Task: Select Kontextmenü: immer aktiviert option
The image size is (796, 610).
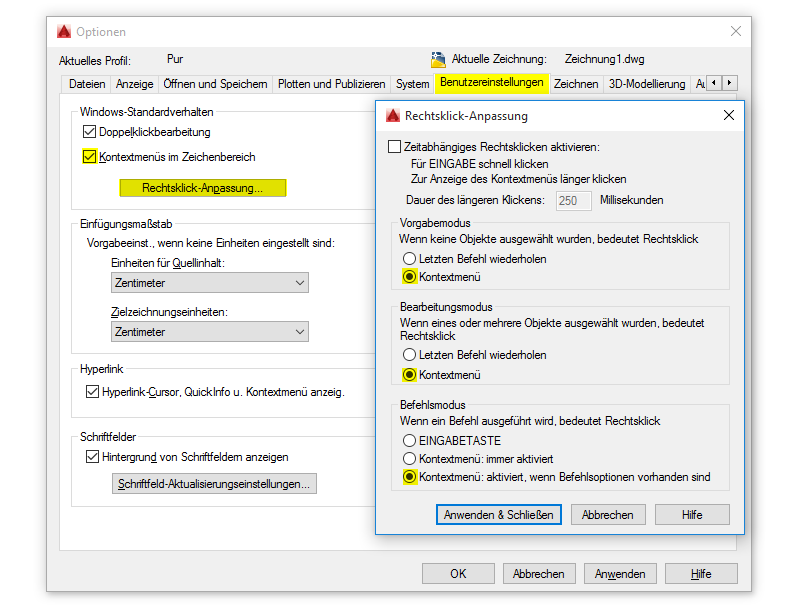Action: (x=409, y=459)
